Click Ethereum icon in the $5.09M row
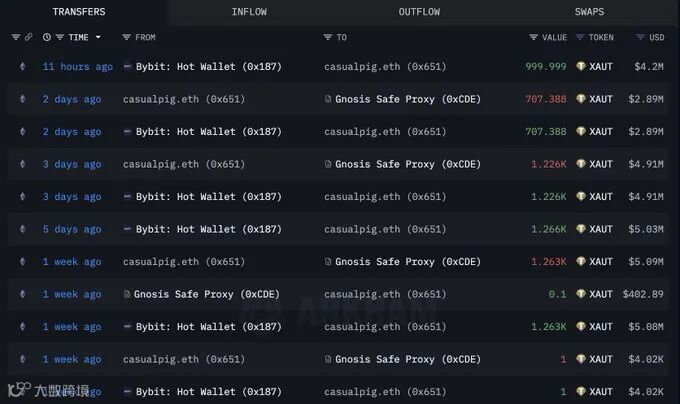The image size is (680, 404). pyautogui.click(x=23, y=261)
